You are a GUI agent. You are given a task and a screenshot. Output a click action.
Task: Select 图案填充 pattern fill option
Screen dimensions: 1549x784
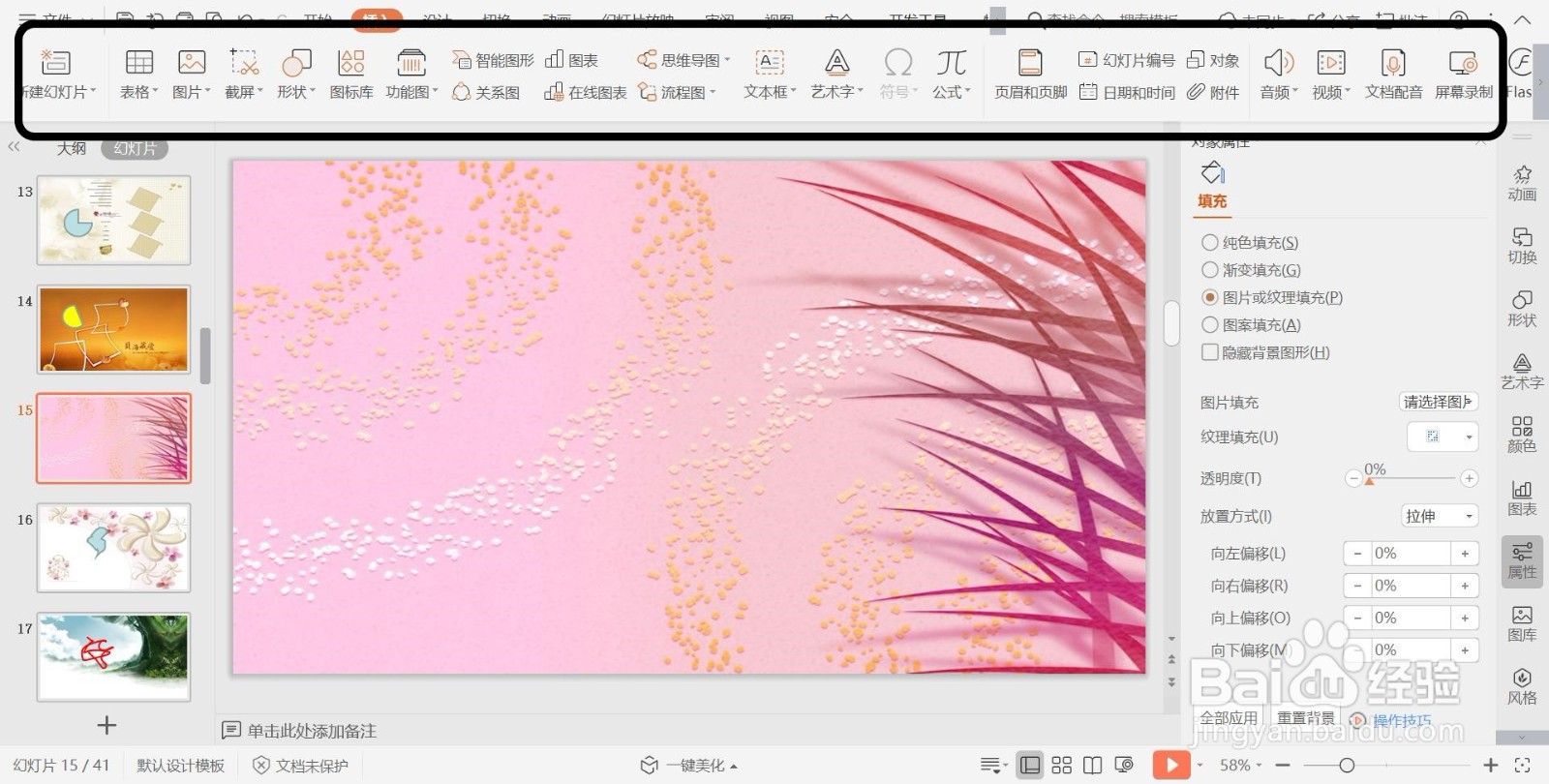point(1210,325)
